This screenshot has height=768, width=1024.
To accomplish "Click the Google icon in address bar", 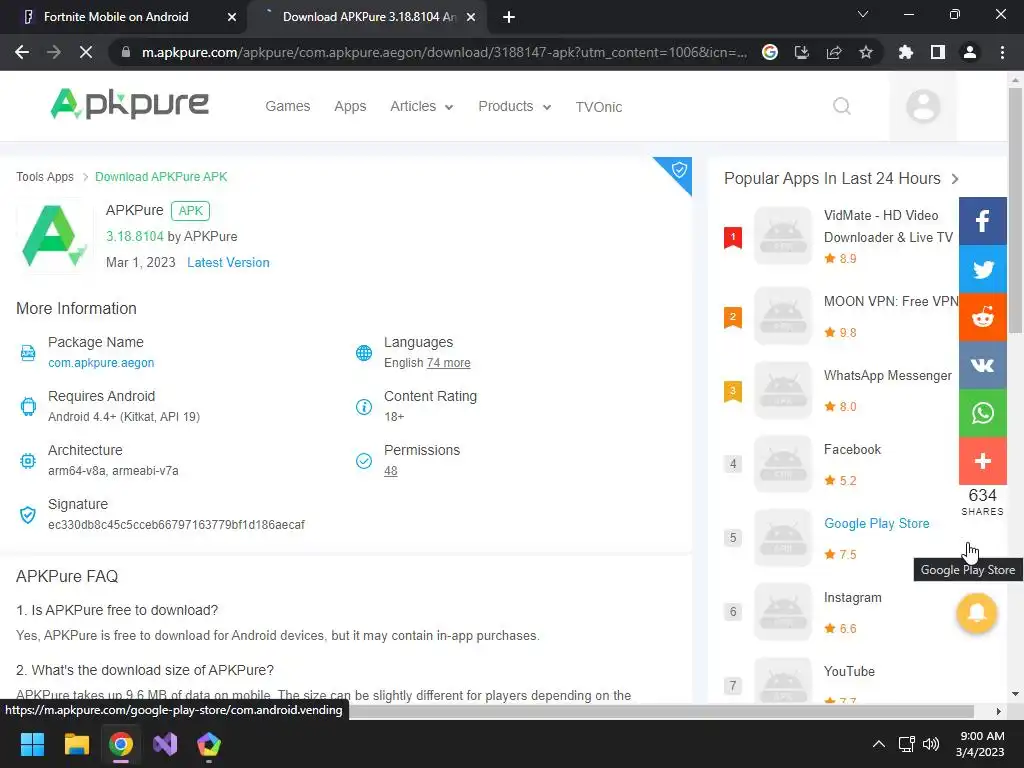I will (x=770, y=52).
